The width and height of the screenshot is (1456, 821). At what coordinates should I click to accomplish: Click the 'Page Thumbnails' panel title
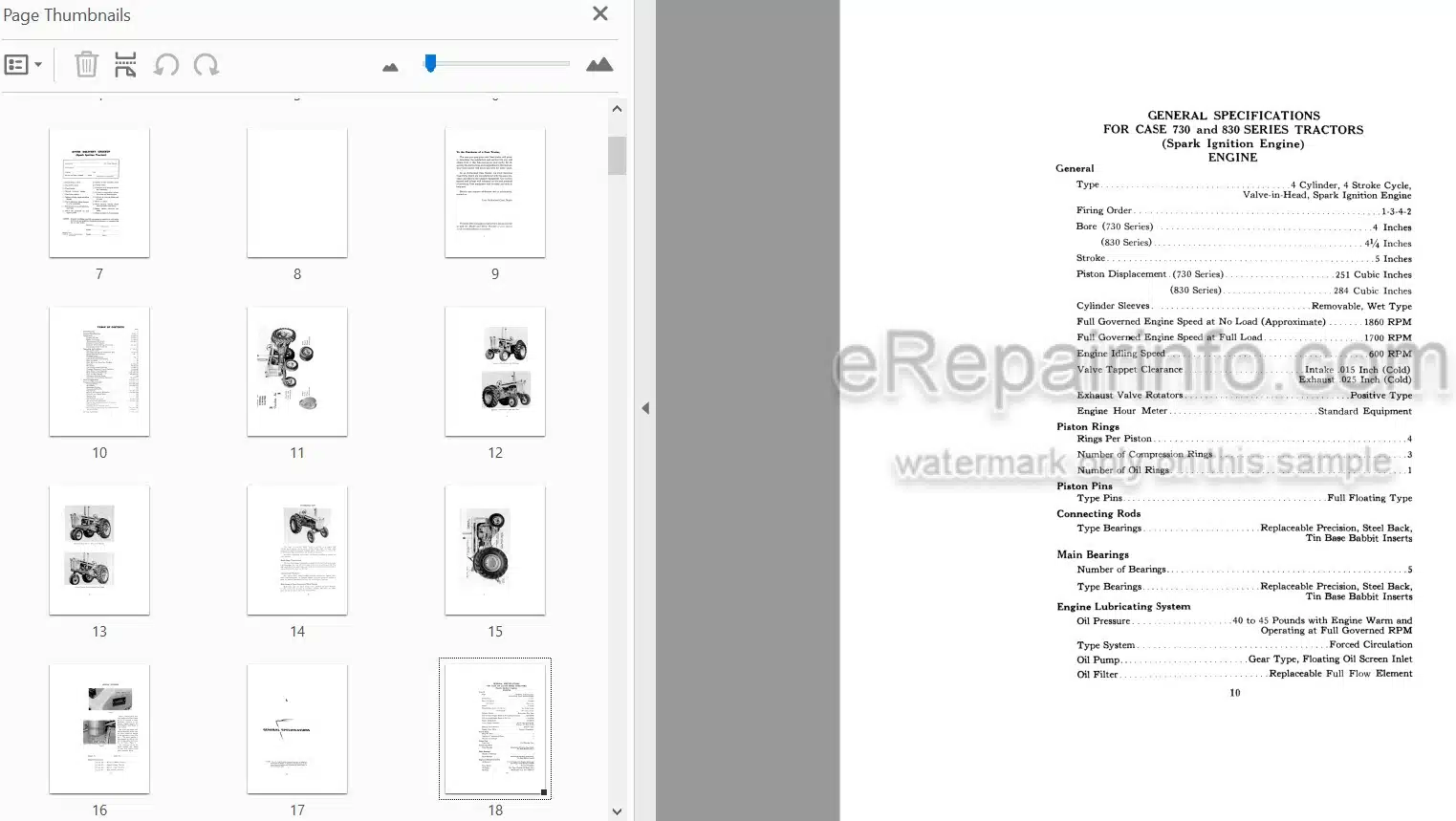[67, 15]
